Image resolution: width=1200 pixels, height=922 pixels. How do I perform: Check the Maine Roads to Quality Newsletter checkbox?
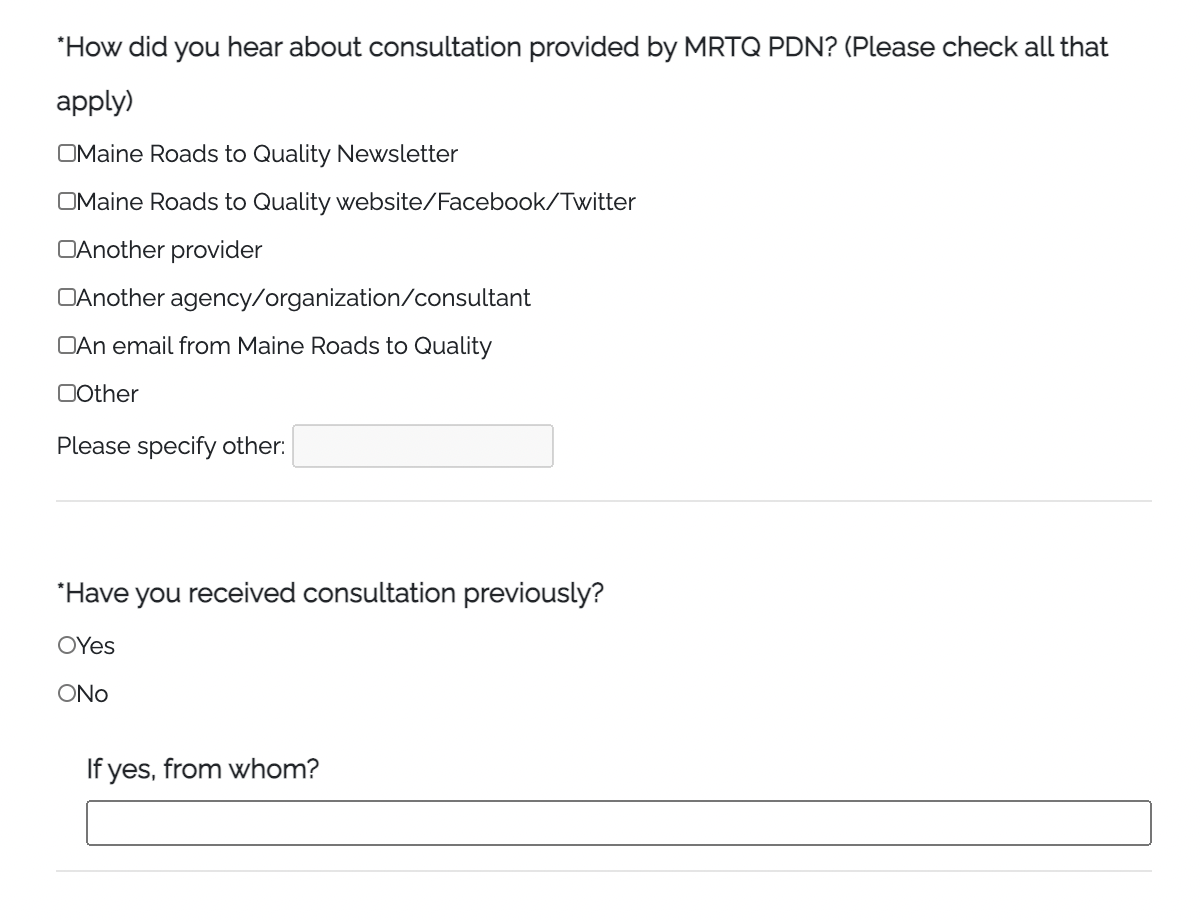pyautogui.click(x=66, y=154)
